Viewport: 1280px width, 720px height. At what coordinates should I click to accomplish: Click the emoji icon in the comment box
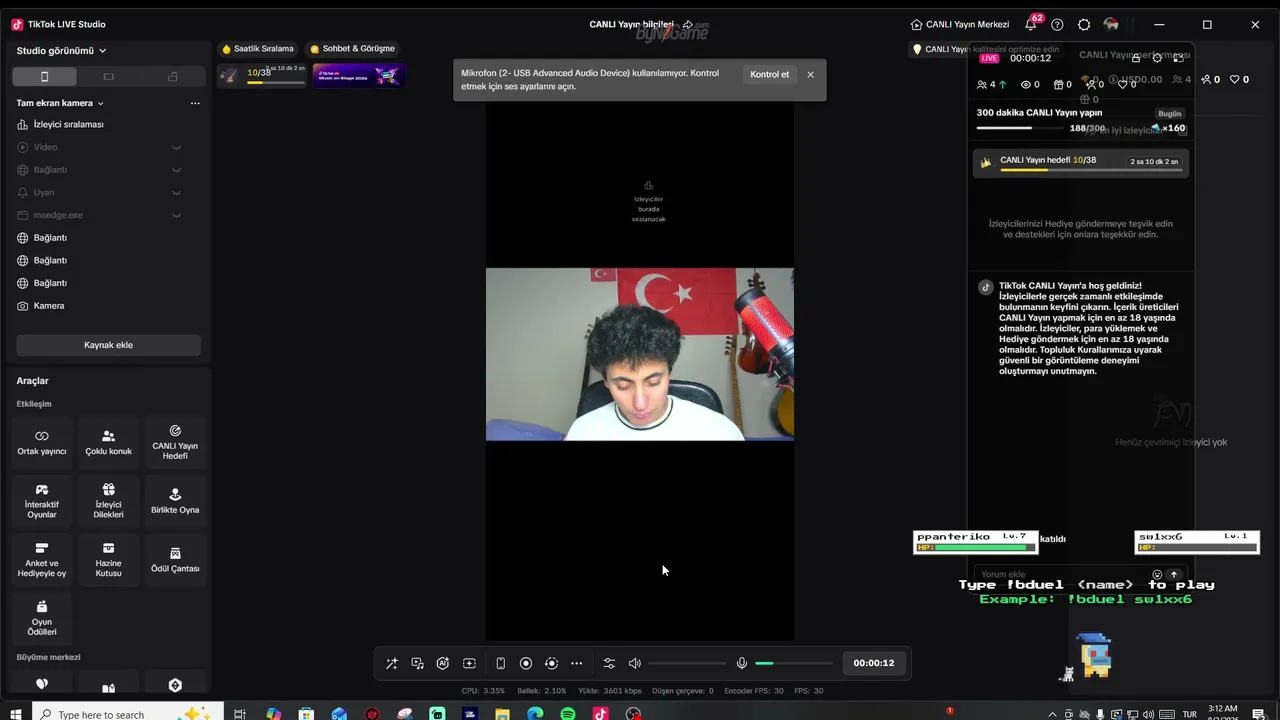point(1158,575)
